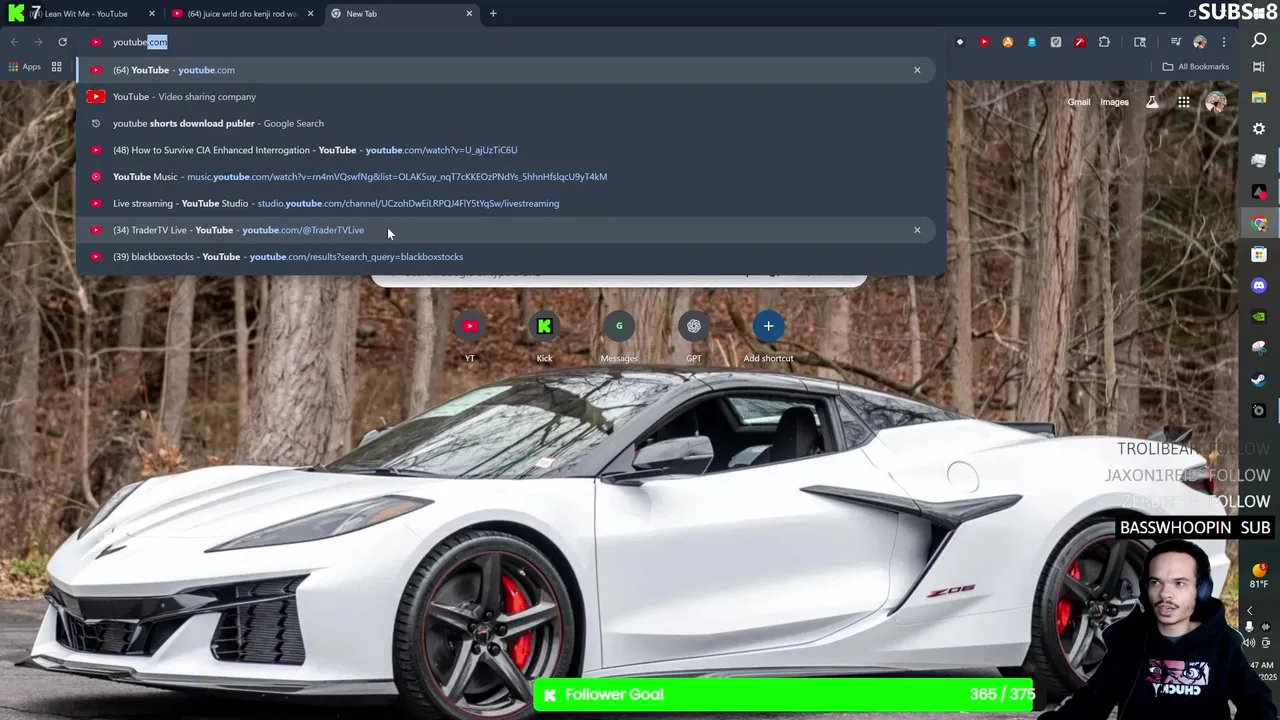Open the Chrome profile avatar in toolbar

1200,42
